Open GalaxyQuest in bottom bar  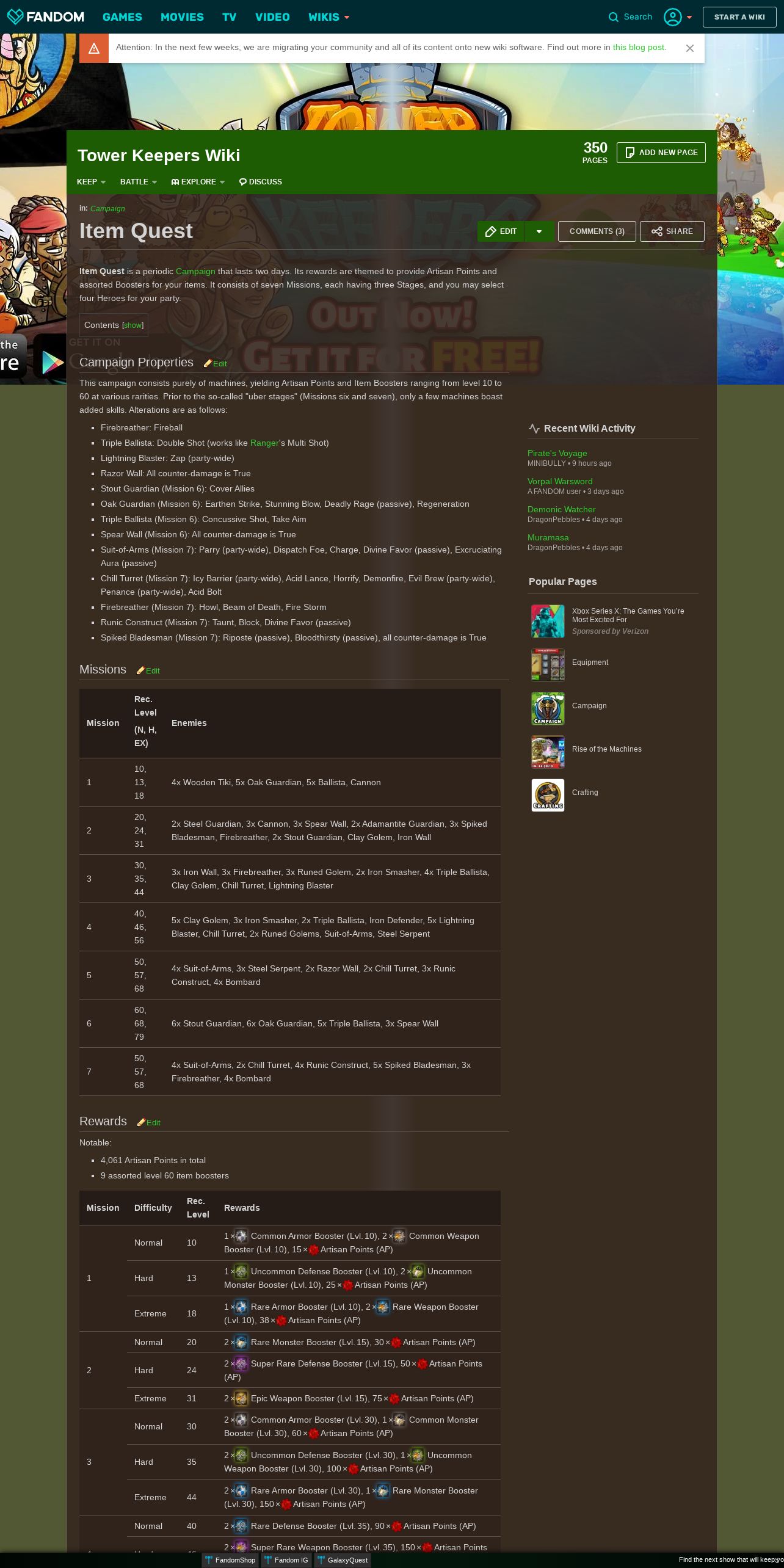(x=343, y=1560)
